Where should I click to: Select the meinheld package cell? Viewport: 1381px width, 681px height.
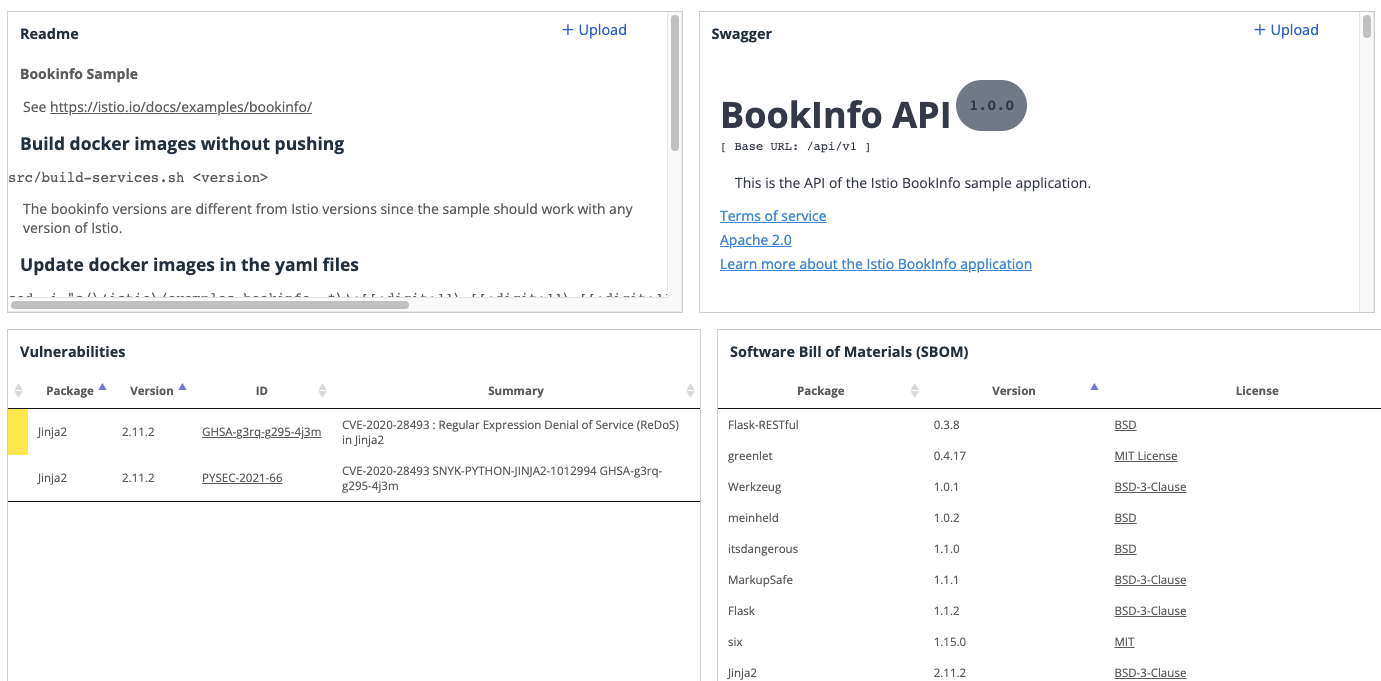[753, 518]
